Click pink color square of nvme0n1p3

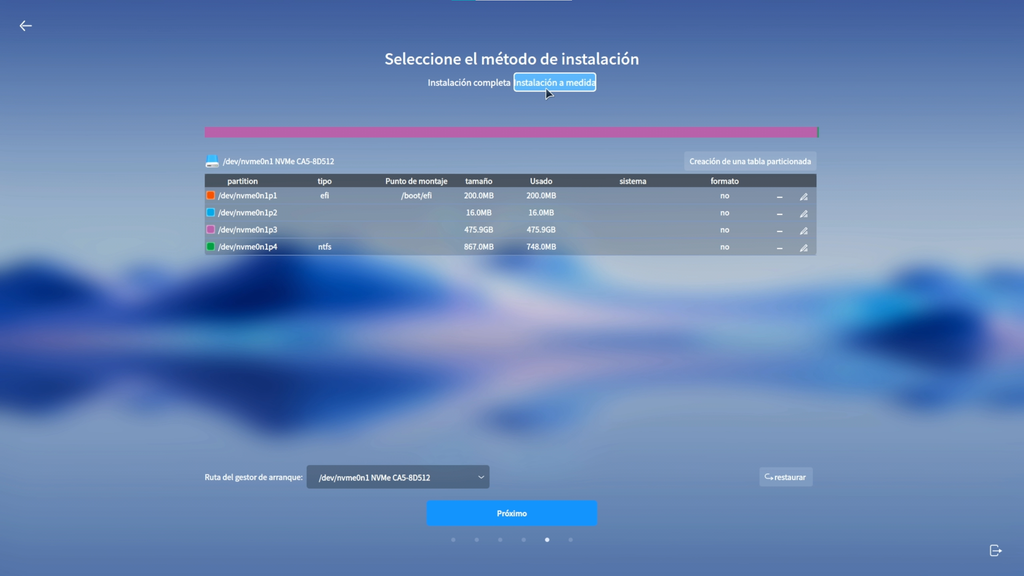210,229
